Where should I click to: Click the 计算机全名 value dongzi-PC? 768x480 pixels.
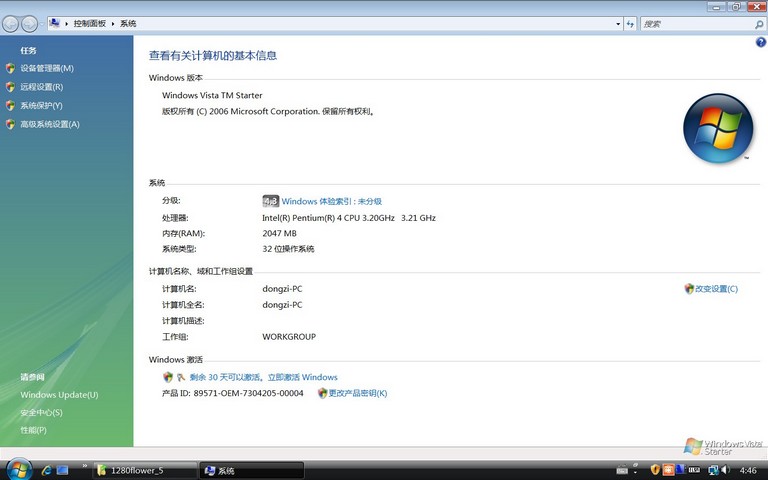coord(282,305)
